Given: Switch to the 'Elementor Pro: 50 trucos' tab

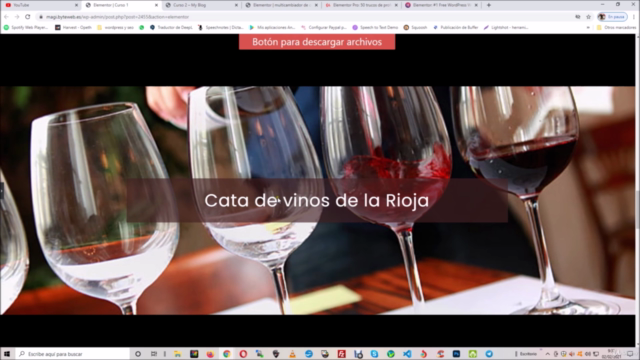Looking at the screenshot, I should pos(361,5).
